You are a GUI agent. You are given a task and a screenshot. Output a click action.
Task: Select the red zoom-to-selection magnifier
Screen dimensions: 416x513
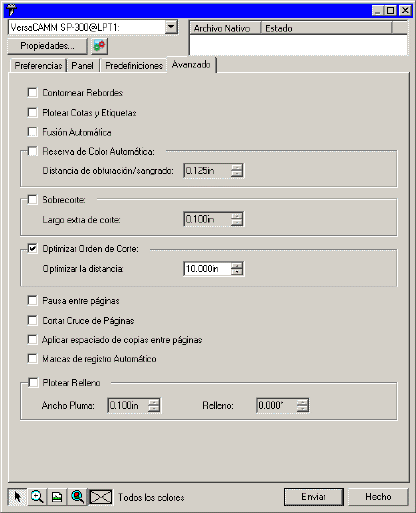(77, 497)
